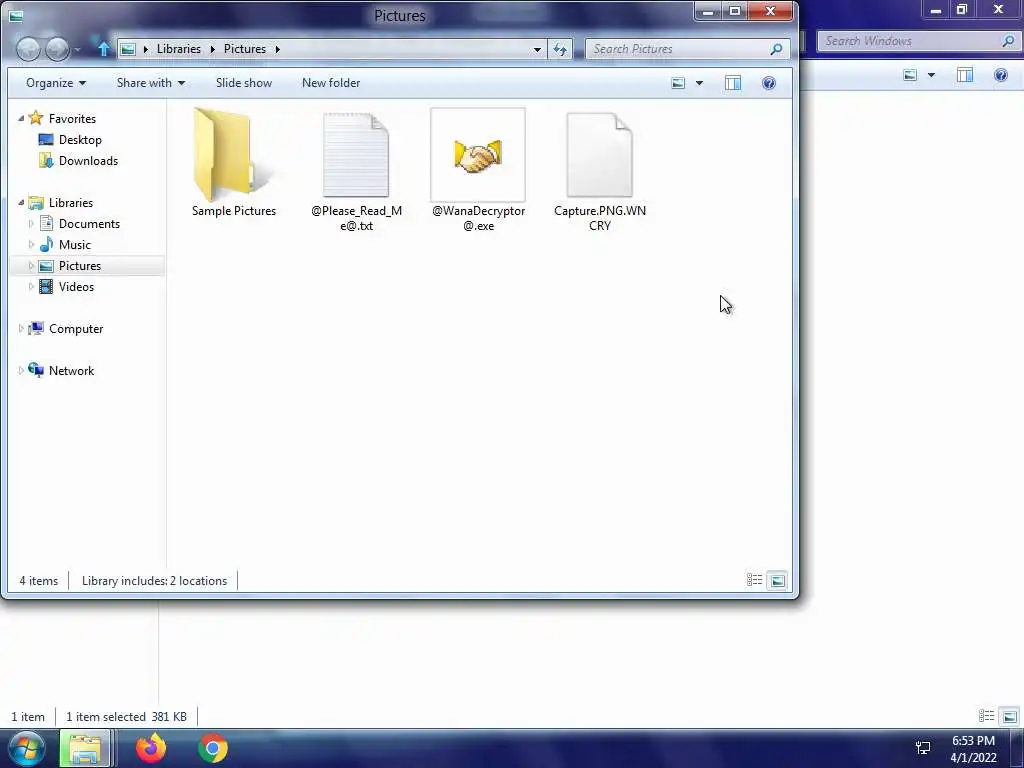
Task: Select the Pictures library in sidebar
Action: (80, 265)
